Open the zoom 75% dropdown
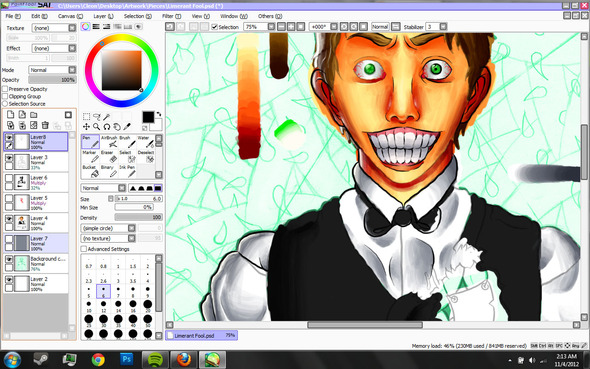This screenshot has width=590, height=369. point(271,27)
